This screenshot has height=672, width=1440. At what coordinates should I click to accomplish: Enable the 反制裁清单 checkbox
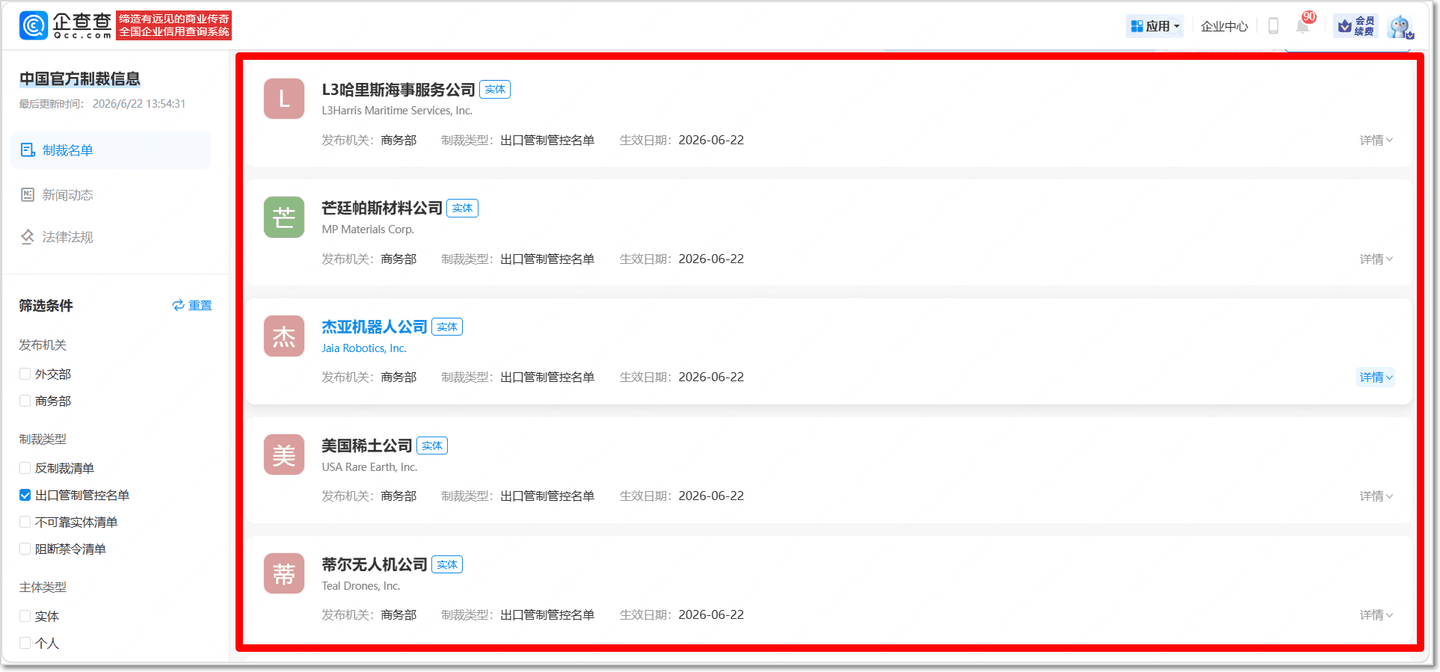coord(25,468)
